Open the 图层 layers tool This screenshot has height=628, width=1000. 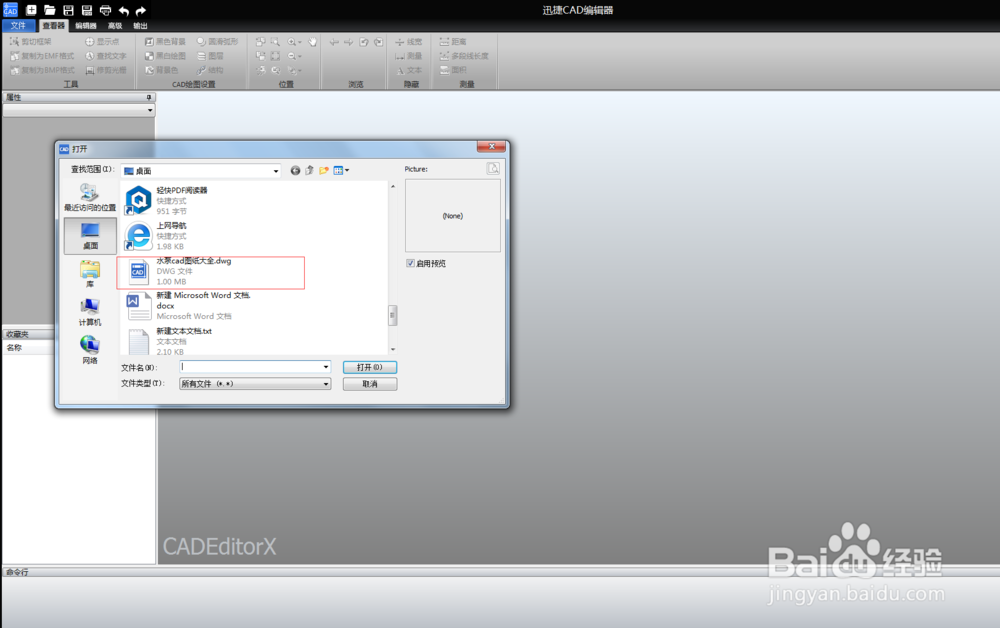[x=210, y=56]
